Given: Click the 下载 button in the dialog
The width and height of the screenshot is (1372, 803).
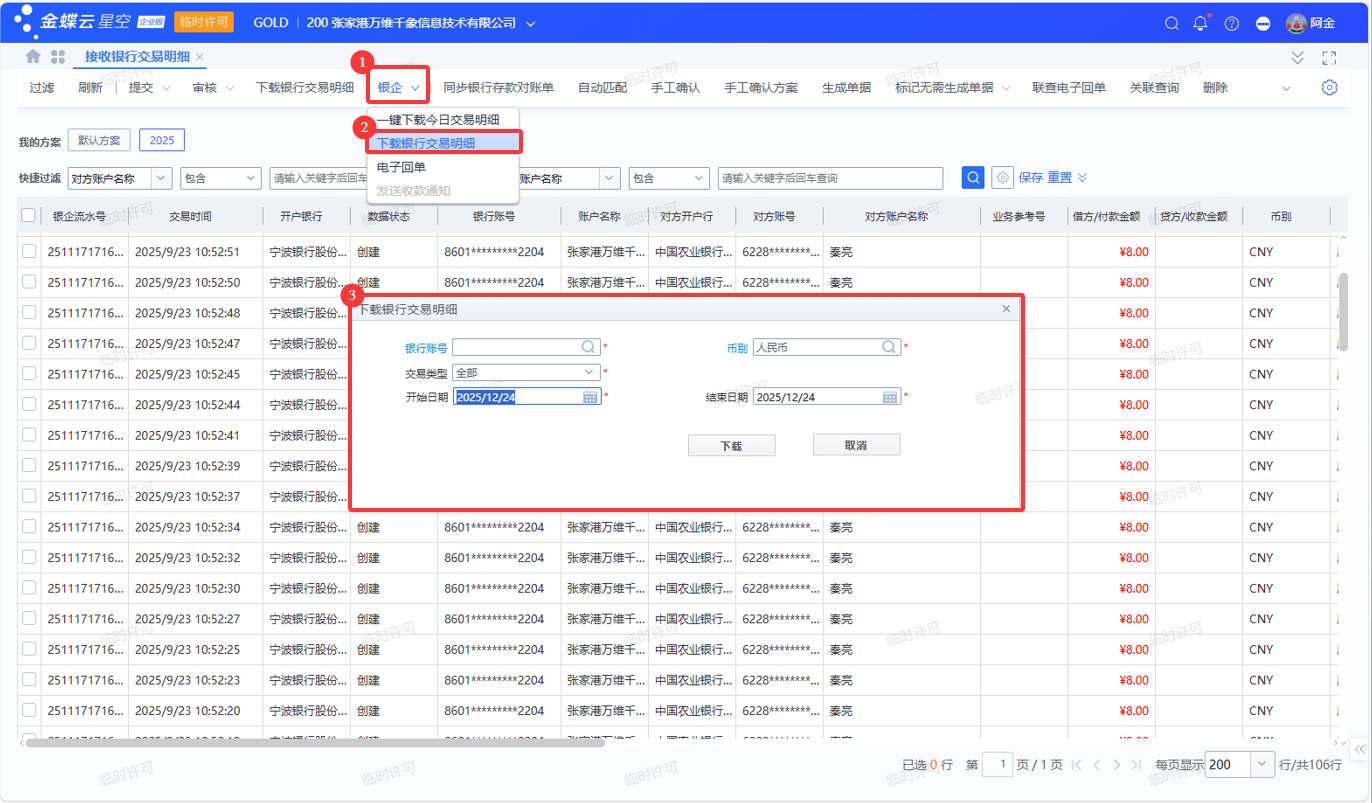Looking at the screenshot, I should click(731, 446).
